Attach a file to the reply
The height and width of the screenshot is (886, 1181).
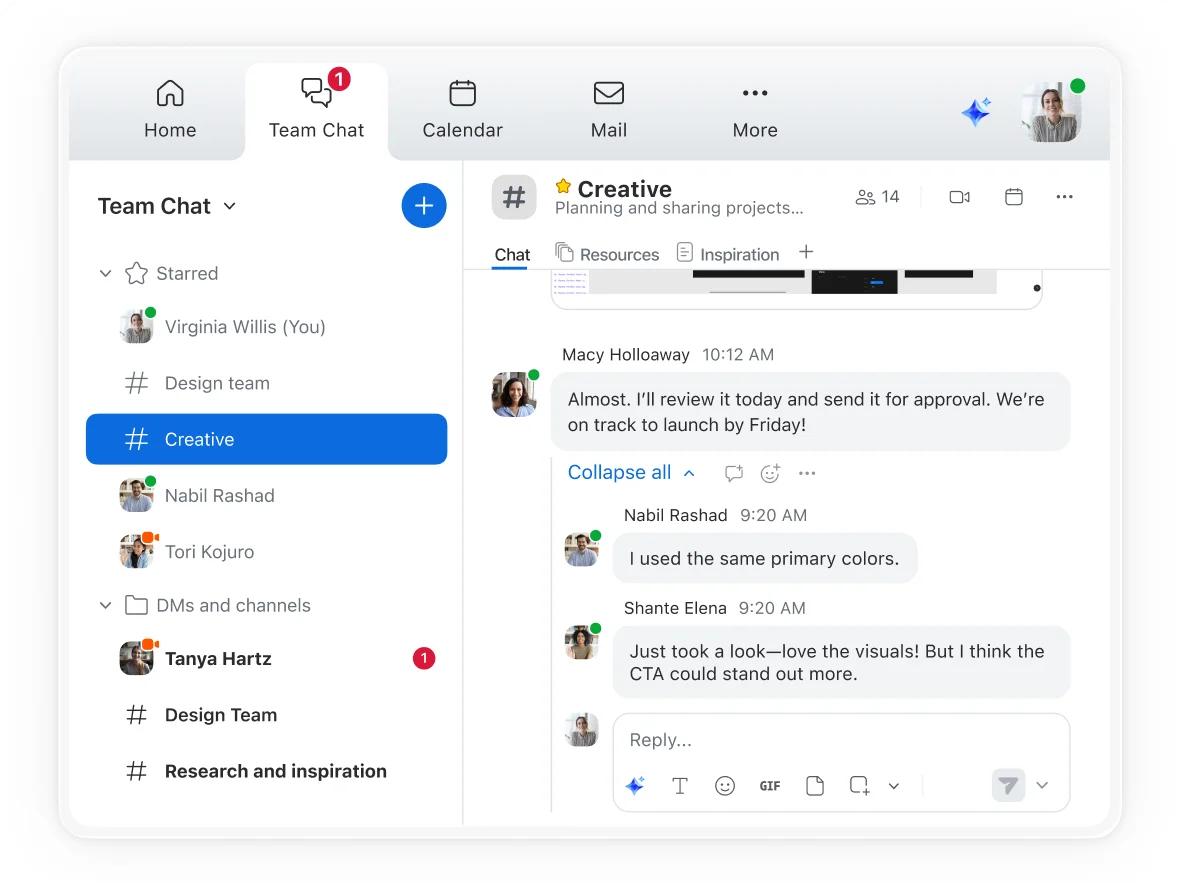coord(814,786)
